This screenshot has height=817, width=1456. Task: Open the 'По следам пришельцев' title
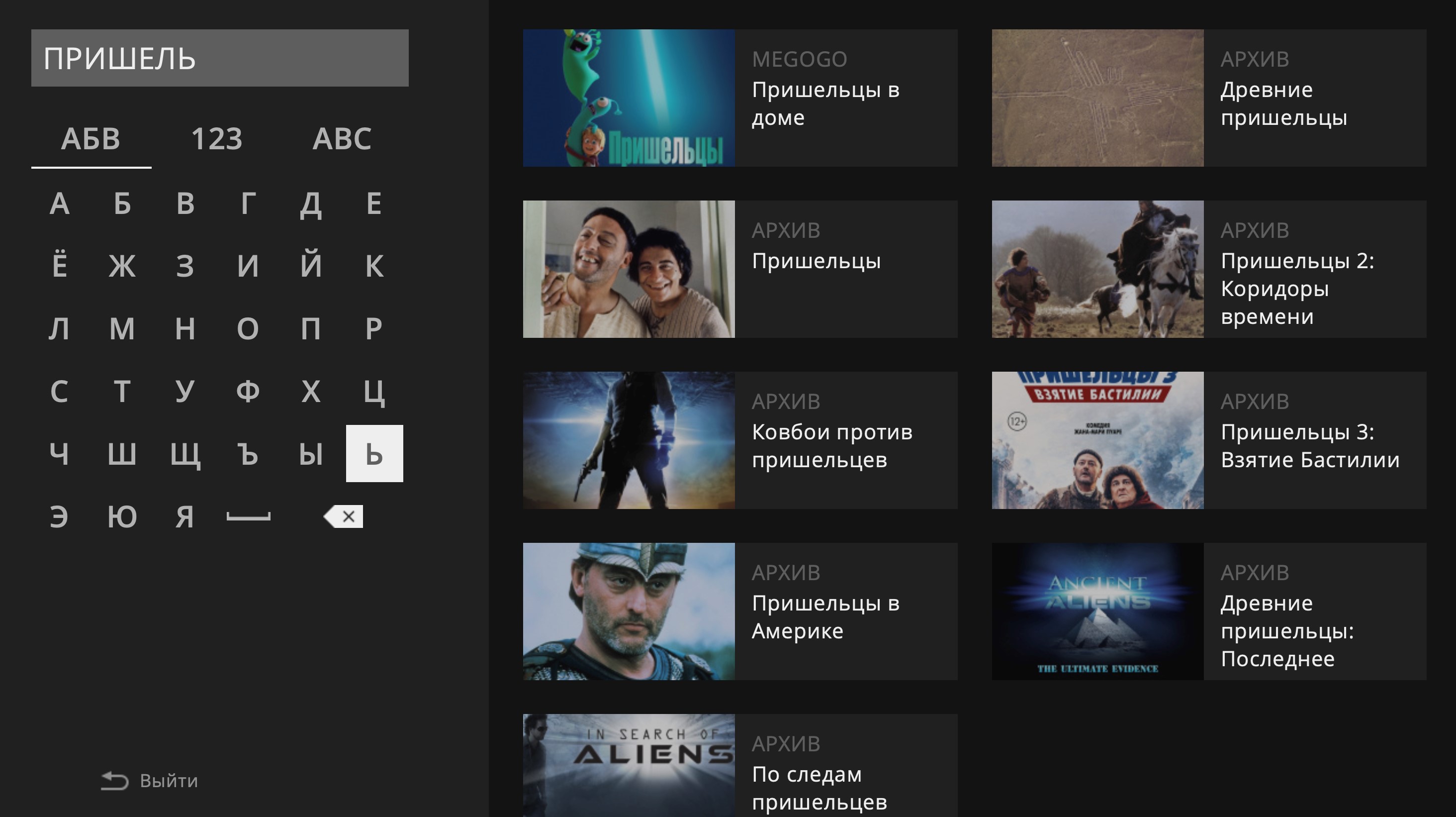click(x=819, y=788)
